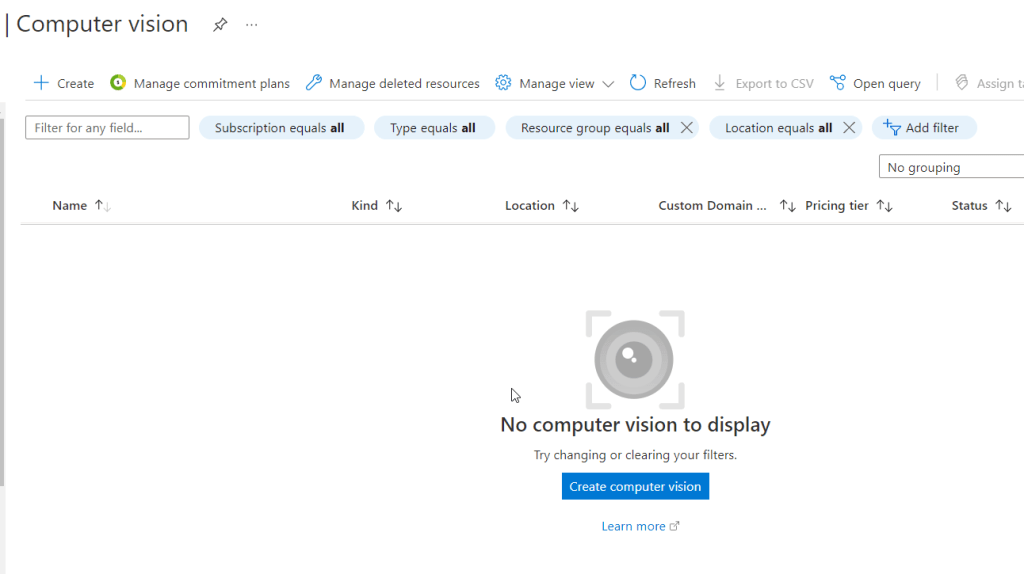Expand the Manage view dropdown
The height and width of the screenshot is (574, 1024).
(554, 83)
